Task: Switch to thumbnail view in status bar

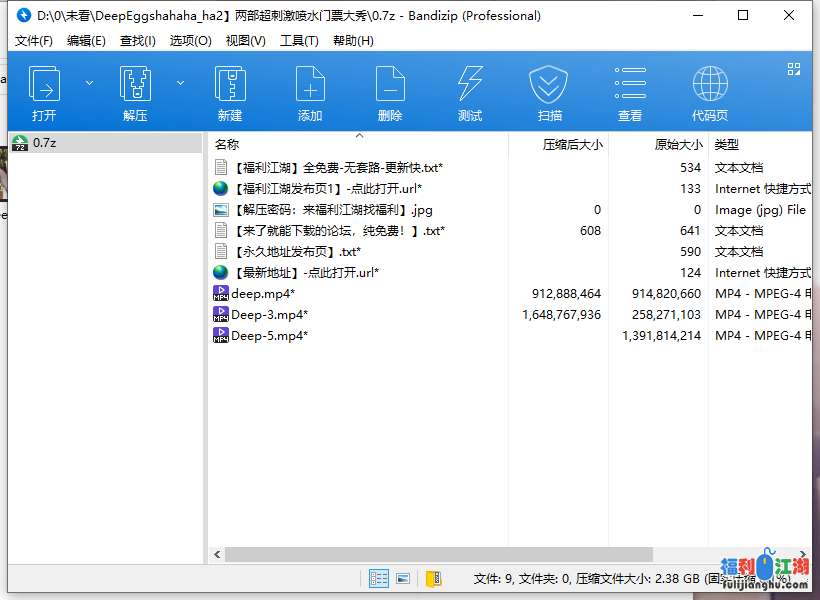Action: (403, 578)
